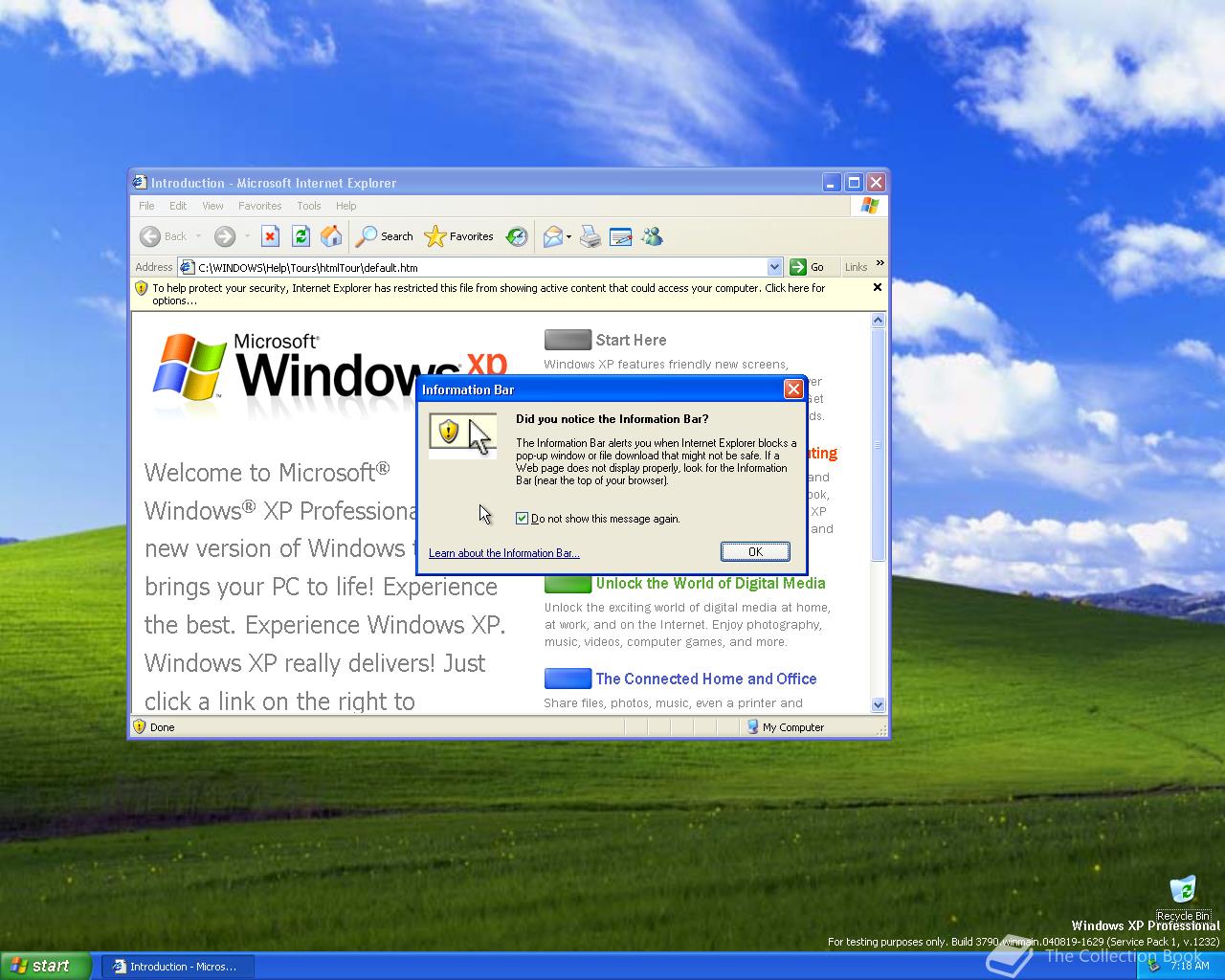
Task: Click into the Address text field
Action: 480,267
